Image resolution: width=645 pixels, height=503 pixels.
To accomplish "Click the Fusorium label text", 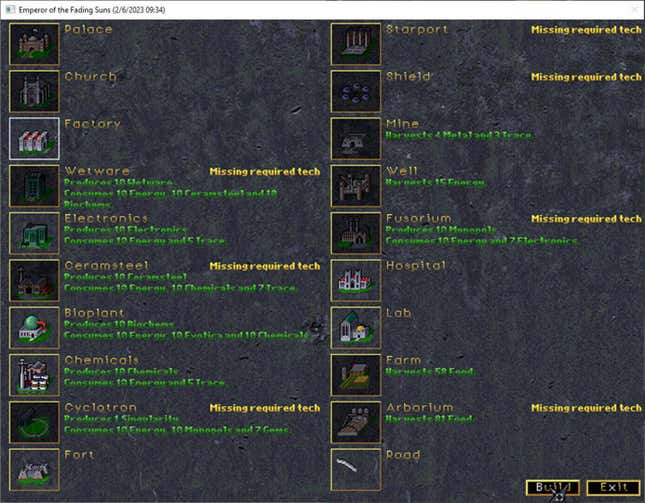I will click(x=418, y=218).
